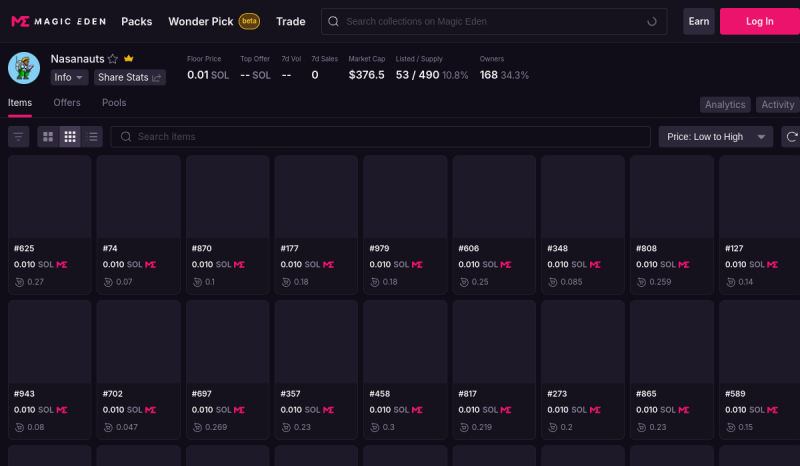
Task: Focus the Search items field
Action: coord(381,137)
